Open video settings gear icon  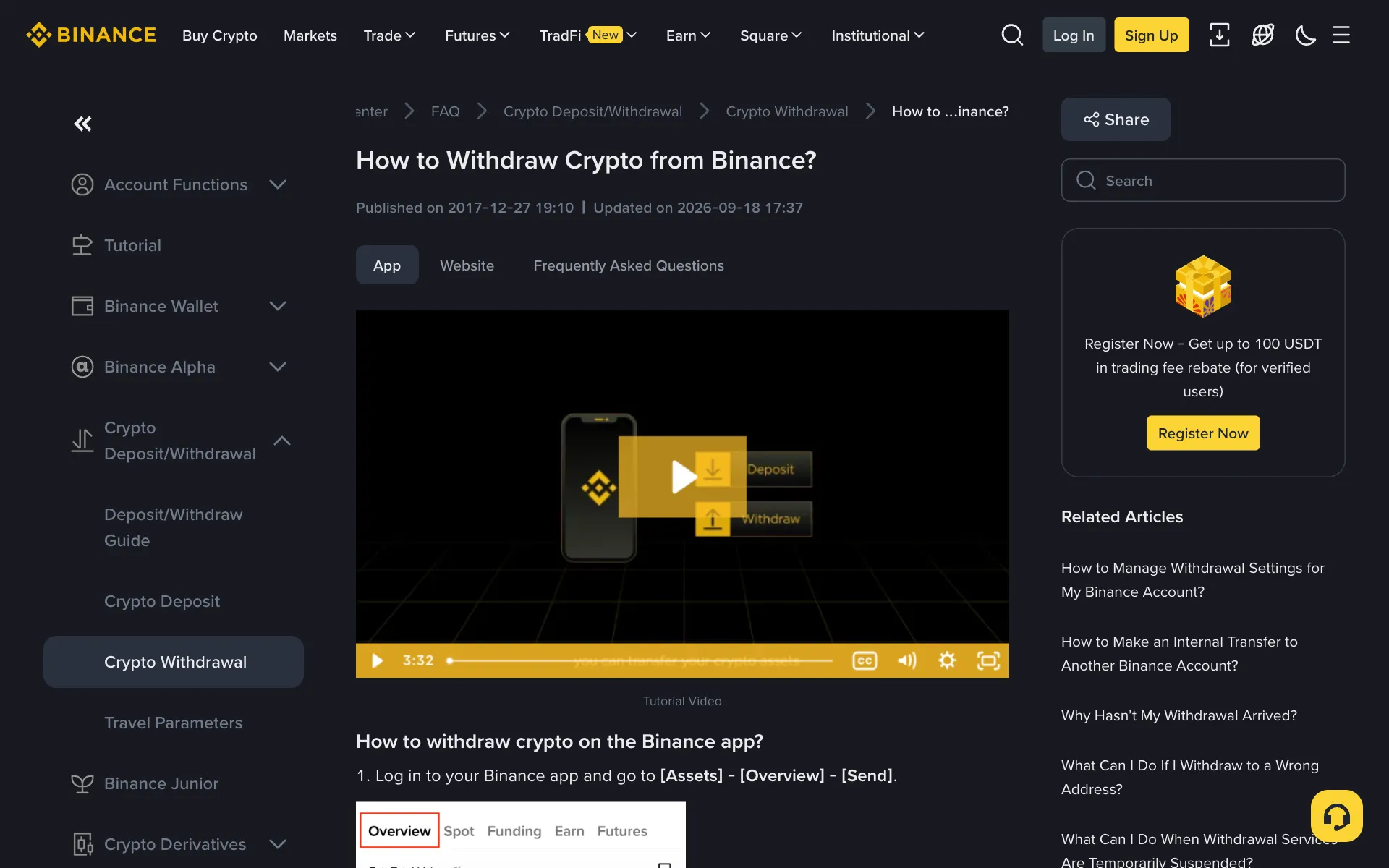[947, 660]
